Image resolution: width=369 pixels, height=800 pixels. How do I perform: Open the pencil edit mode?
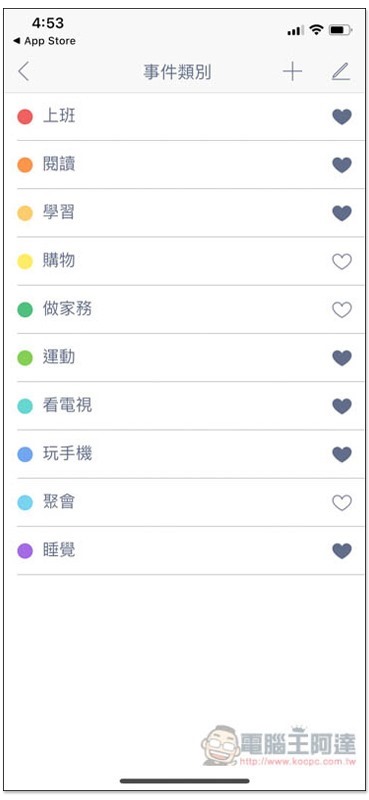click(x=340, y=72)
